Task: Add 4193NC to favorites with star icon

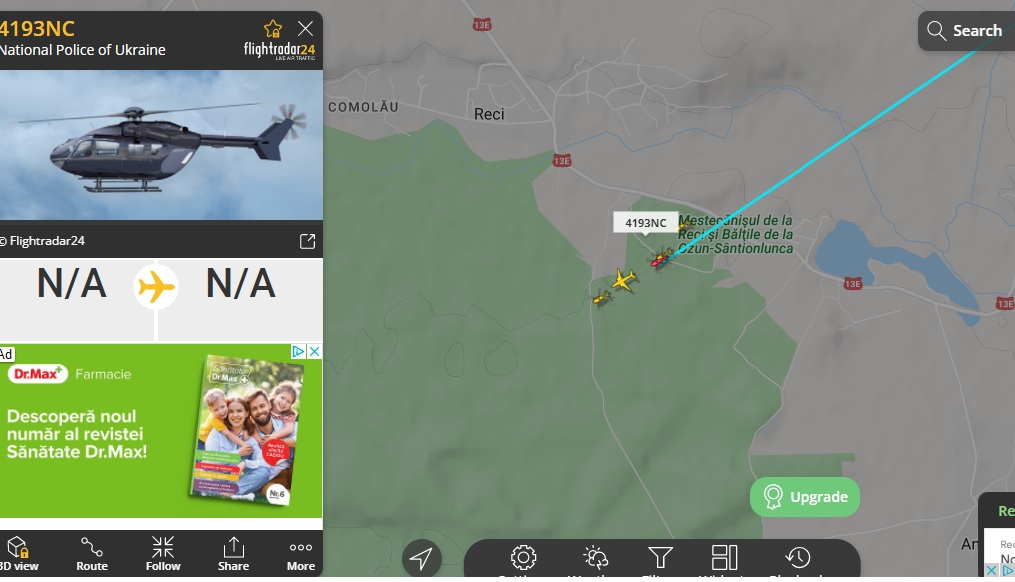Action: [273, 29]
